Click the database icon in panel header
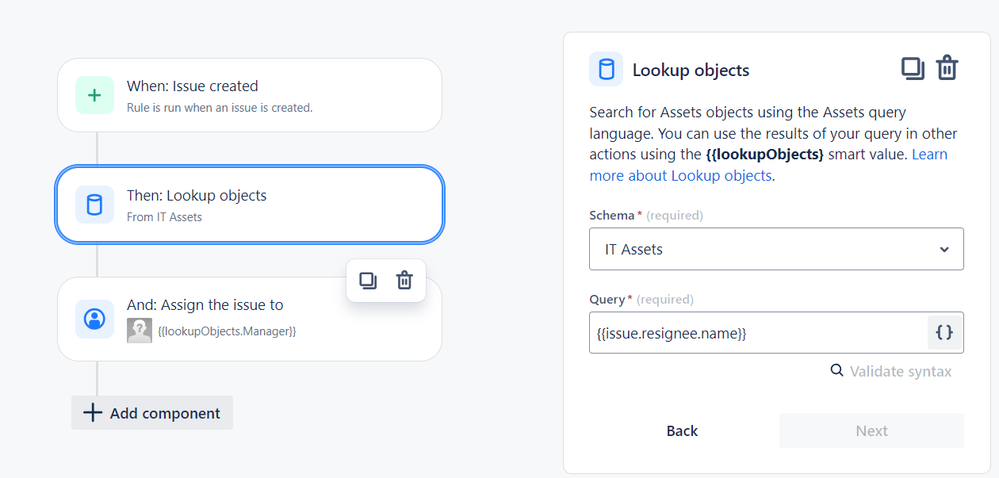 click(606, 69)
